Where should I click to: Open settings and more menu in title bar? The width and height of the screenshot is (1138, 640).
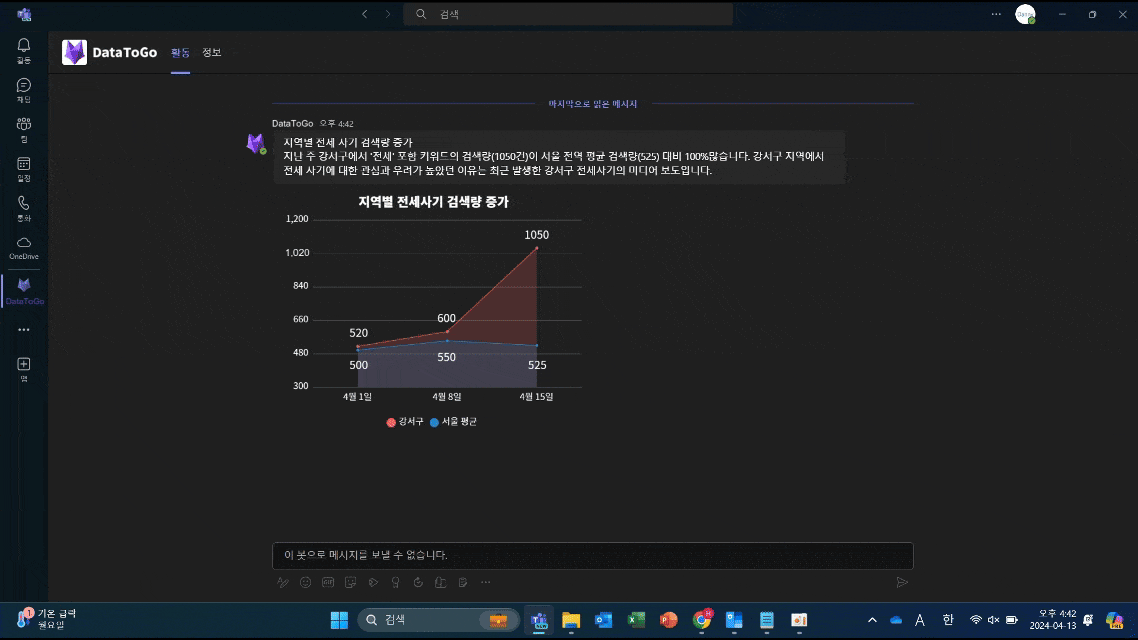click(x=995, y=14)
